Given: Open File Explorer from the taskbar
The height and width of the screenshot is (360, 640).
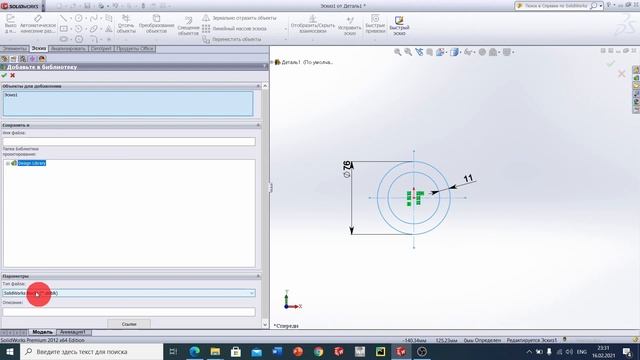Looking at the screenshot, I should 215,351.
